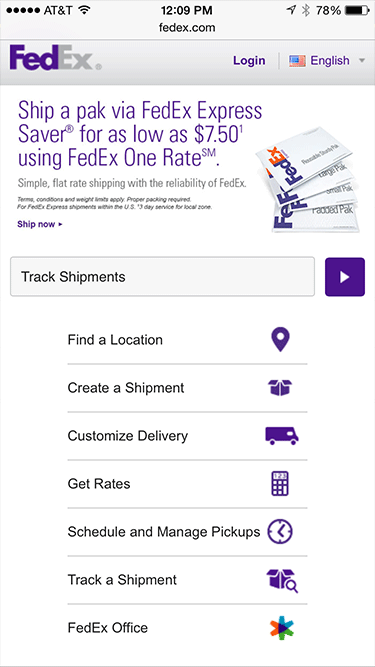This screenshot has width=375, height=667.
Task: Open the Create a Shipment menu item
Action: (x=187, y=388)
